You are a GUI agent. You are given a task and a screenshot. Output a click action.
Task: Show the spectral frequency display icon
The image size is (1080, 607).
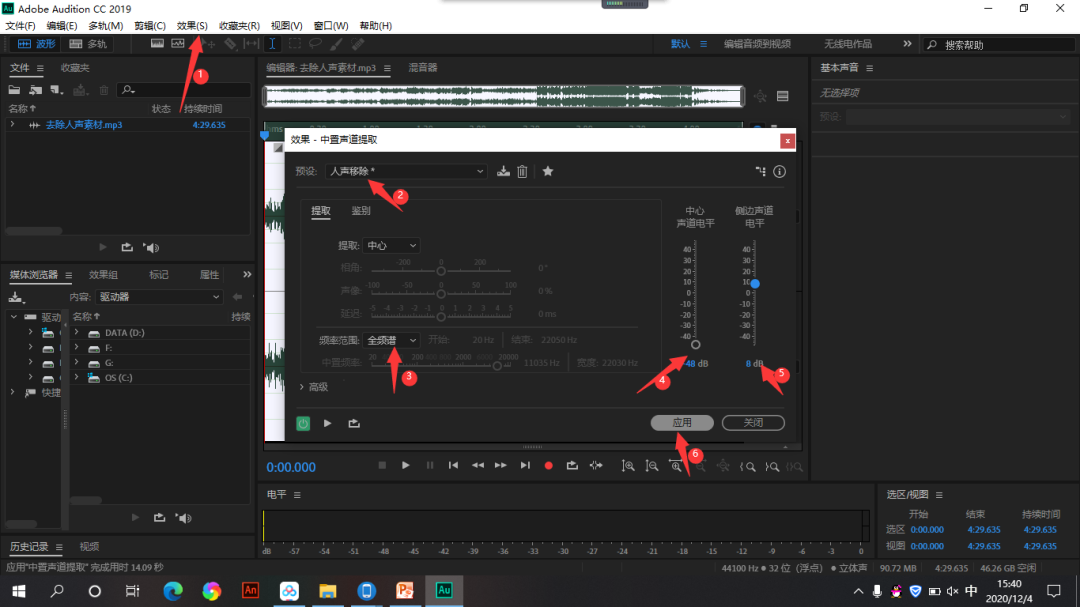click(157, 43)
